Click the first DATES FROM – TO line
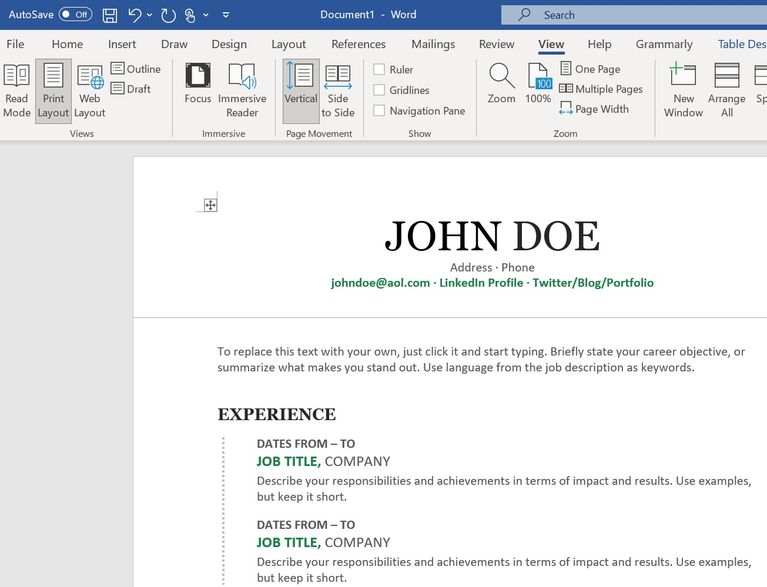Image resolution: width=767 pixels, height=587 pixels. click(306, 444)
